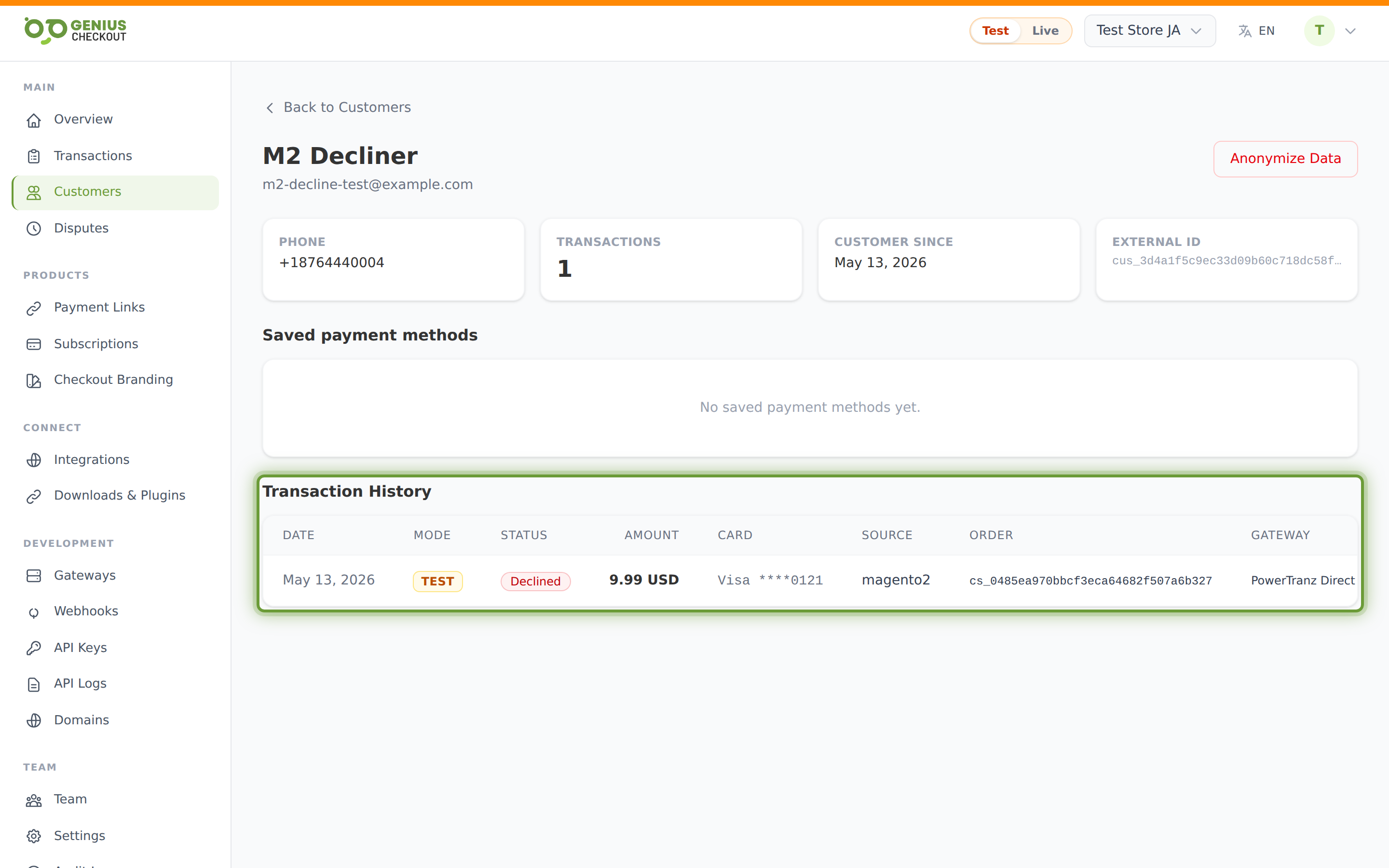
Task: Open the Overview house icon
Action: 34,120
